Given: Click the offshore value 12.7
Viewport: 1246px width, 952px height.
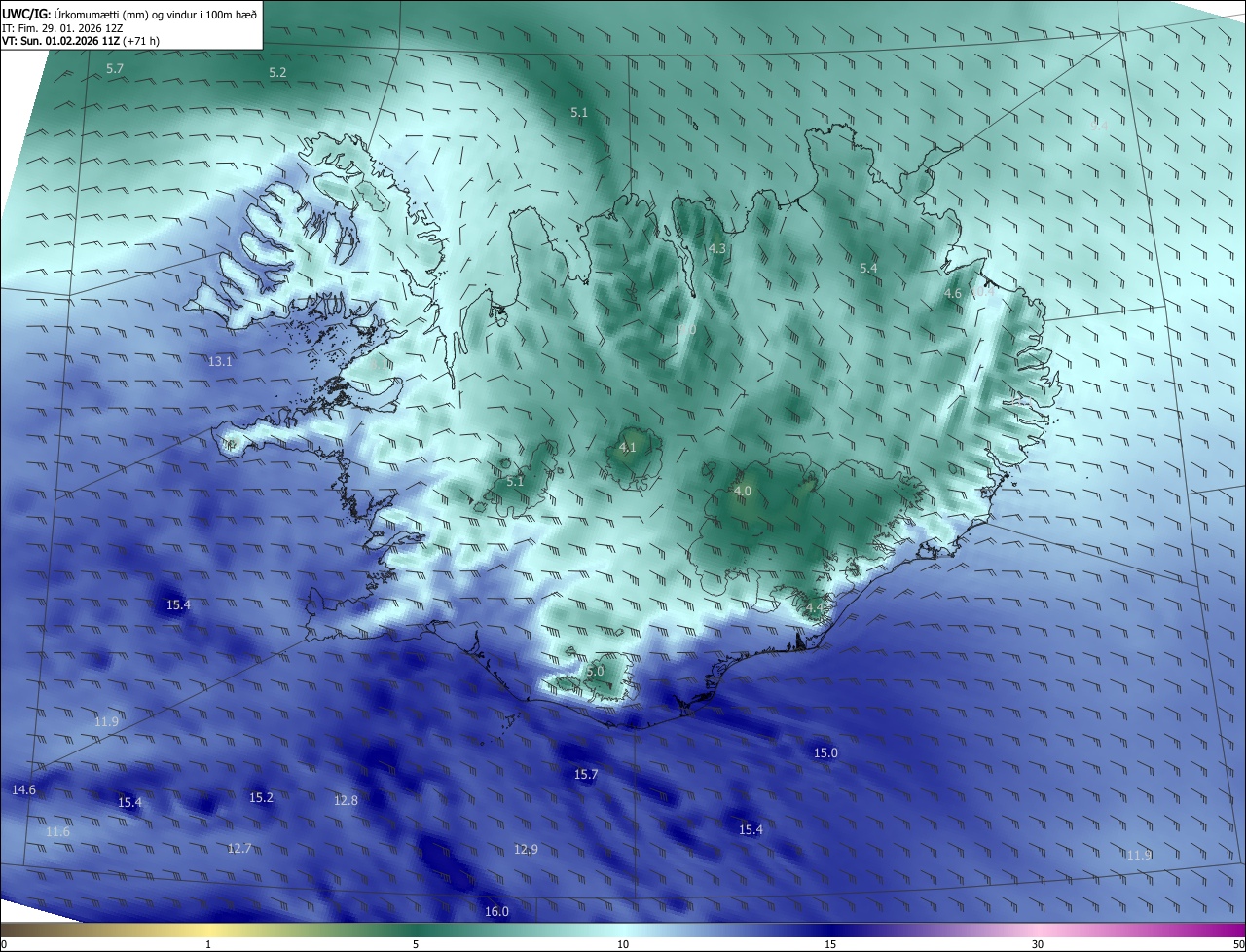Looking at the screenshot, I should coord(238,849).
